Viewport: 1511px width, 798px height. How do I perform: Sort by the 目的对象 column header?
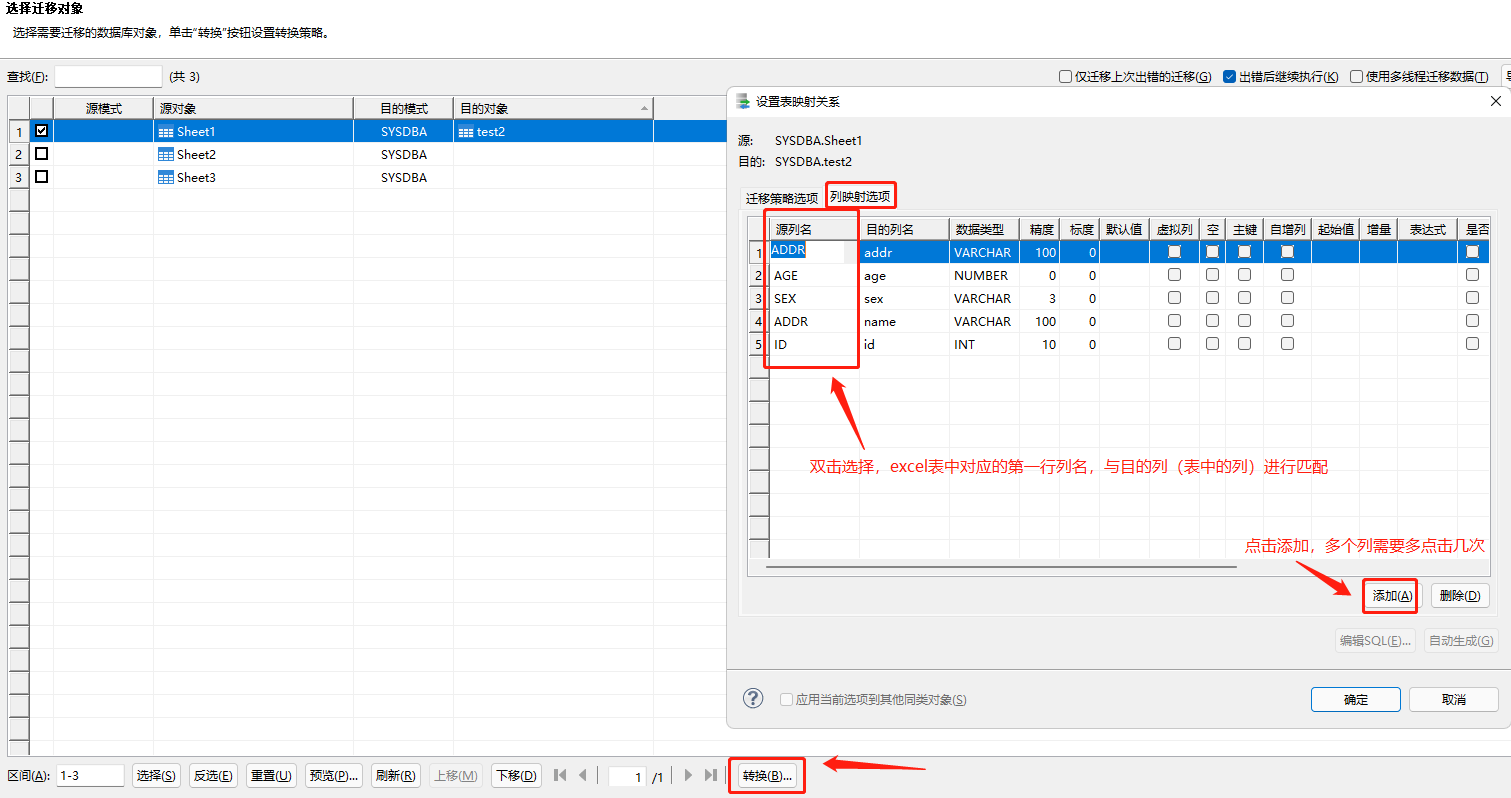point(553,108)
